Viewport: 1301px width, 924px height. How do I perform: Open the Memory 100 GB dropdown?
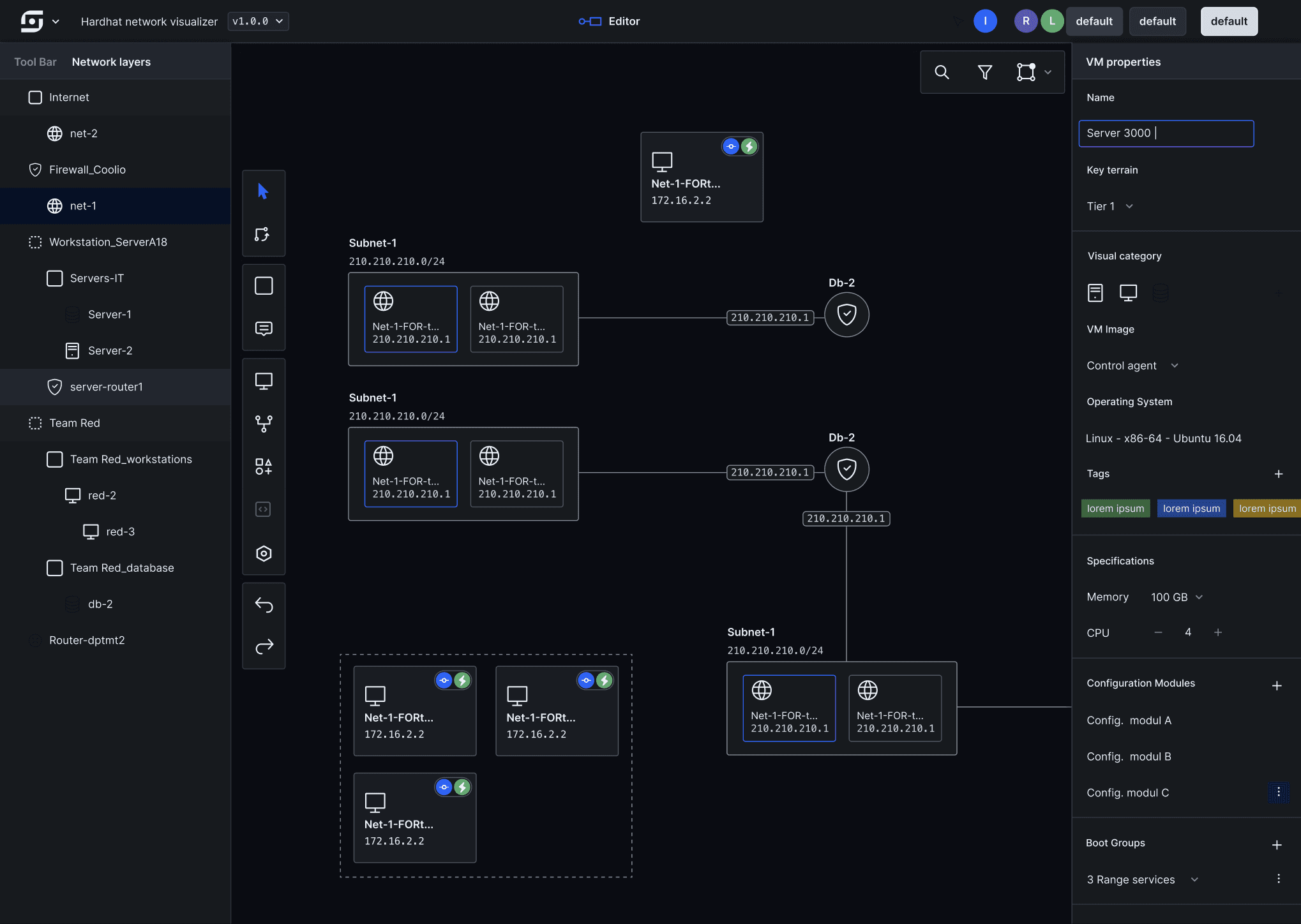point(1177,597)
